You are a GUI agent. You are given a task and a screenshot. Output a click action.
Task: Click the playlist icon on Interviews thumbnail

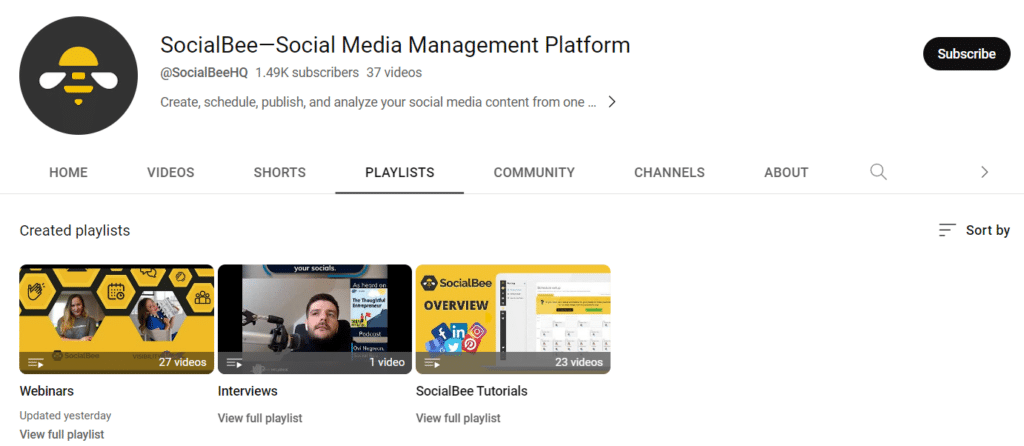coord(234,362)
